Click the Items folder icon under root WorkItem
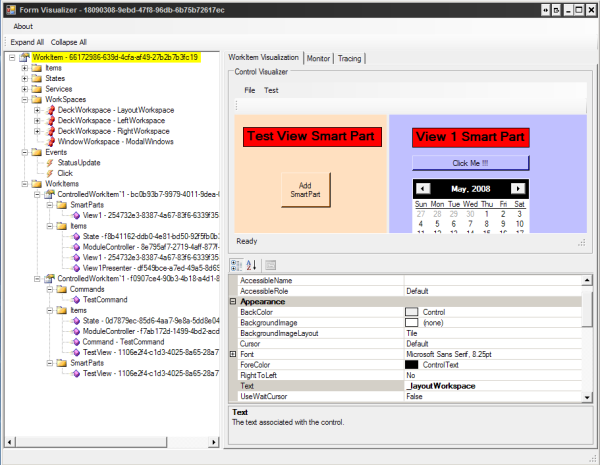Image resolution: width=600 pixels, height=465 pixels. tap(37, 68)
